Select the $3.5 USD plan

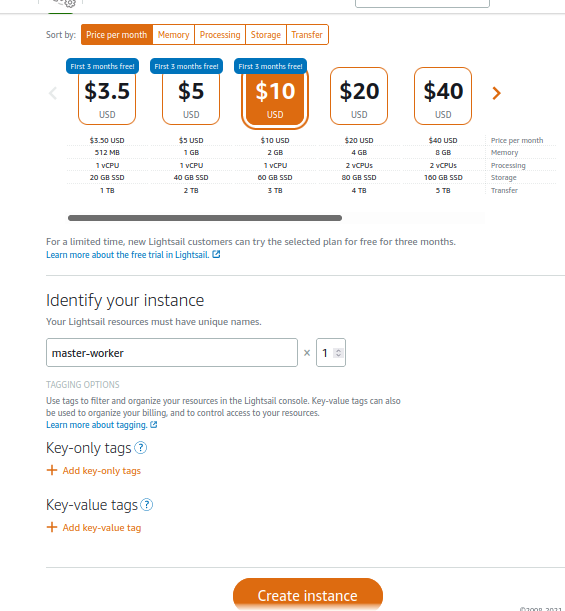[x=107, y=96]
